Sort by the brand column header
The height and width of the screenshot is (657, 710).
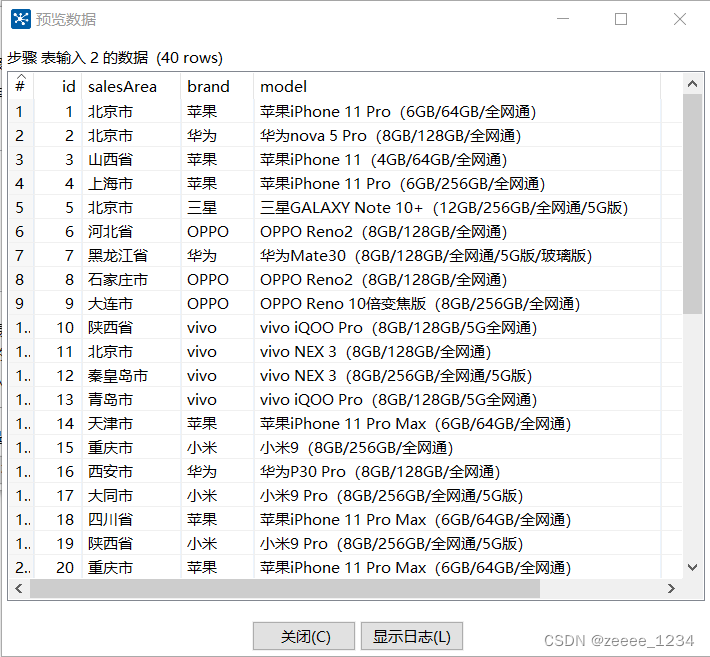[217, 86]
